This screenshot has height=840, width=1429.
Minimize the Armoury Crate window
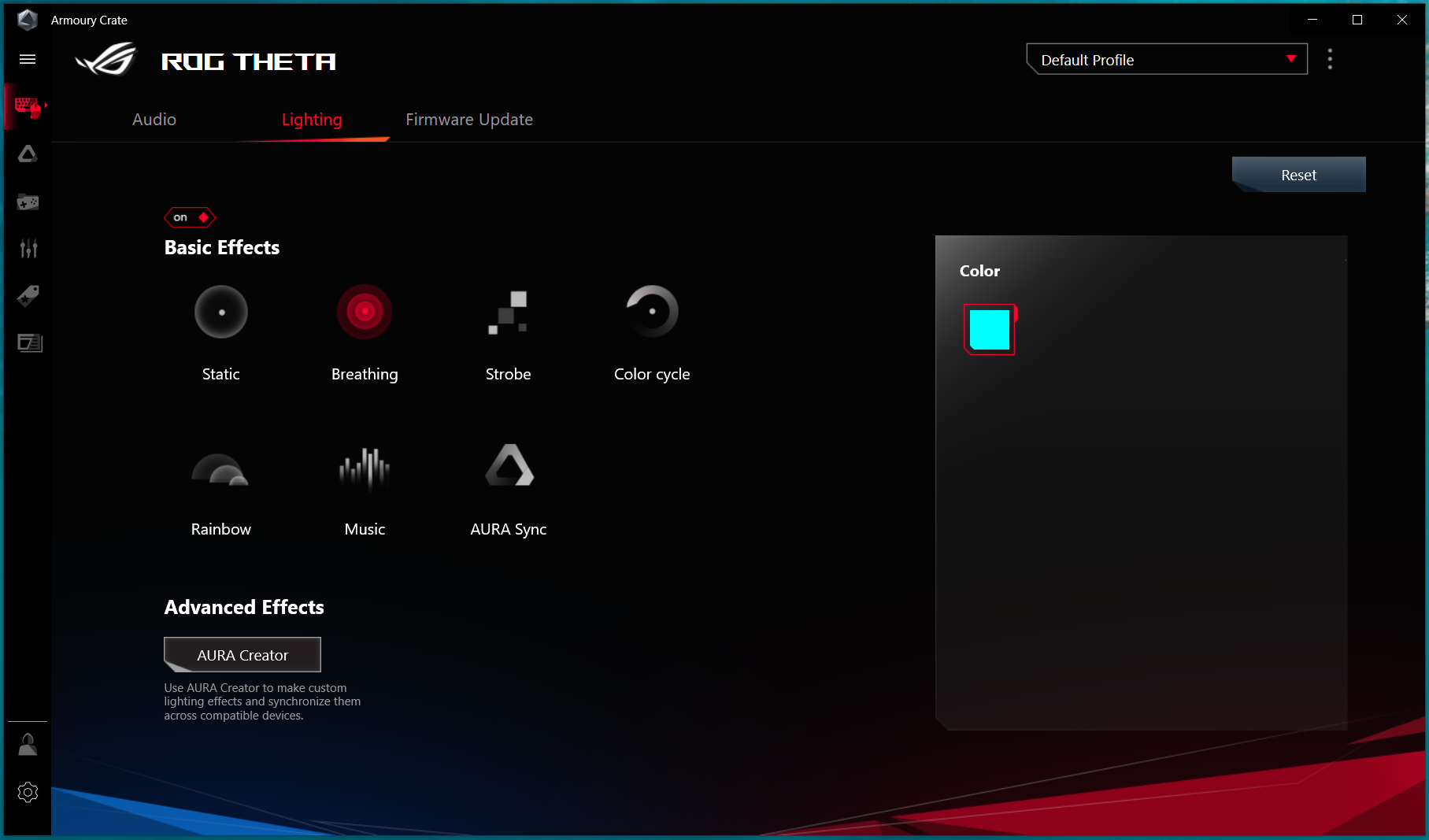point(1312,20)
